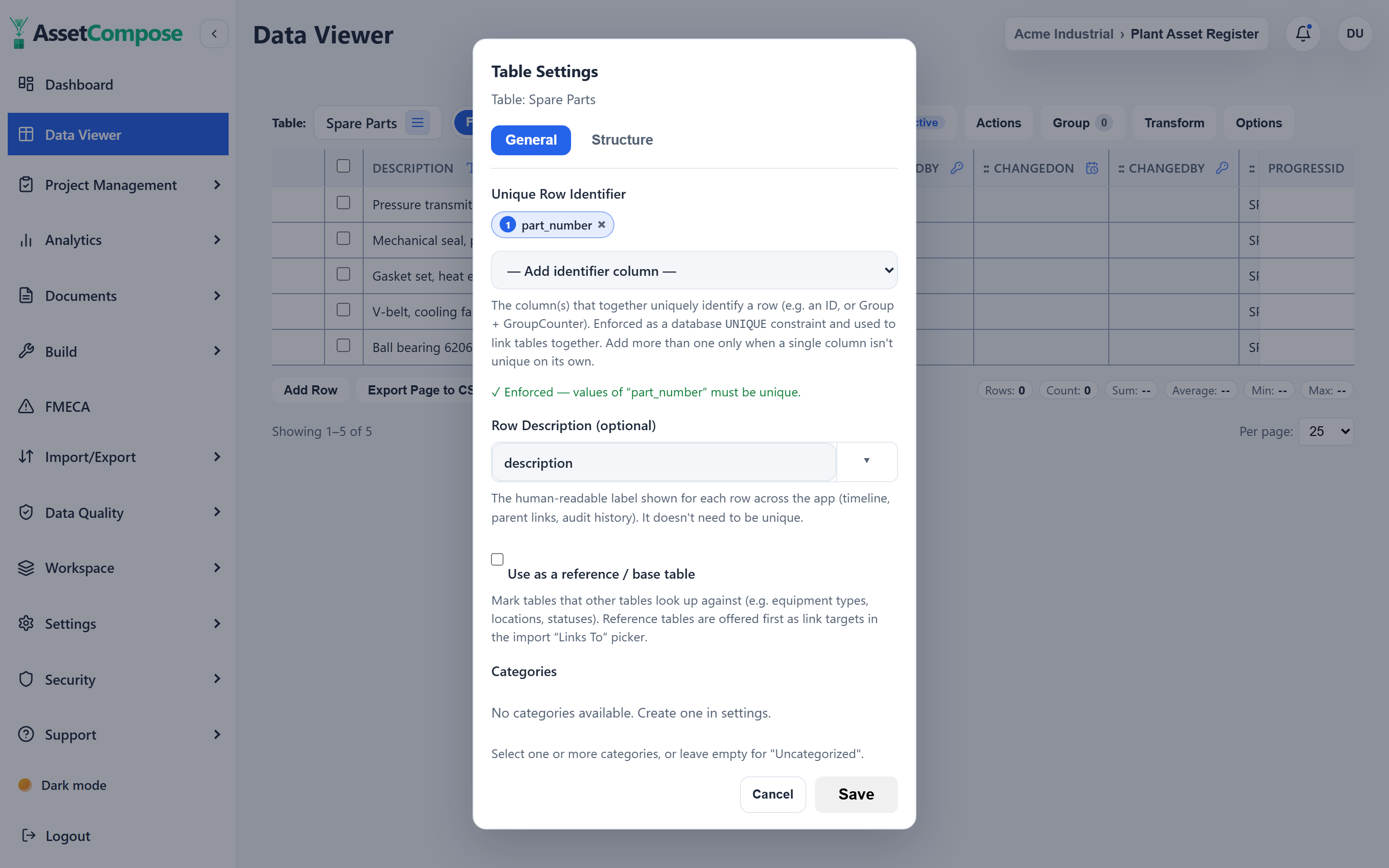Open Row Description dropdown arrow

click(867, 461)
